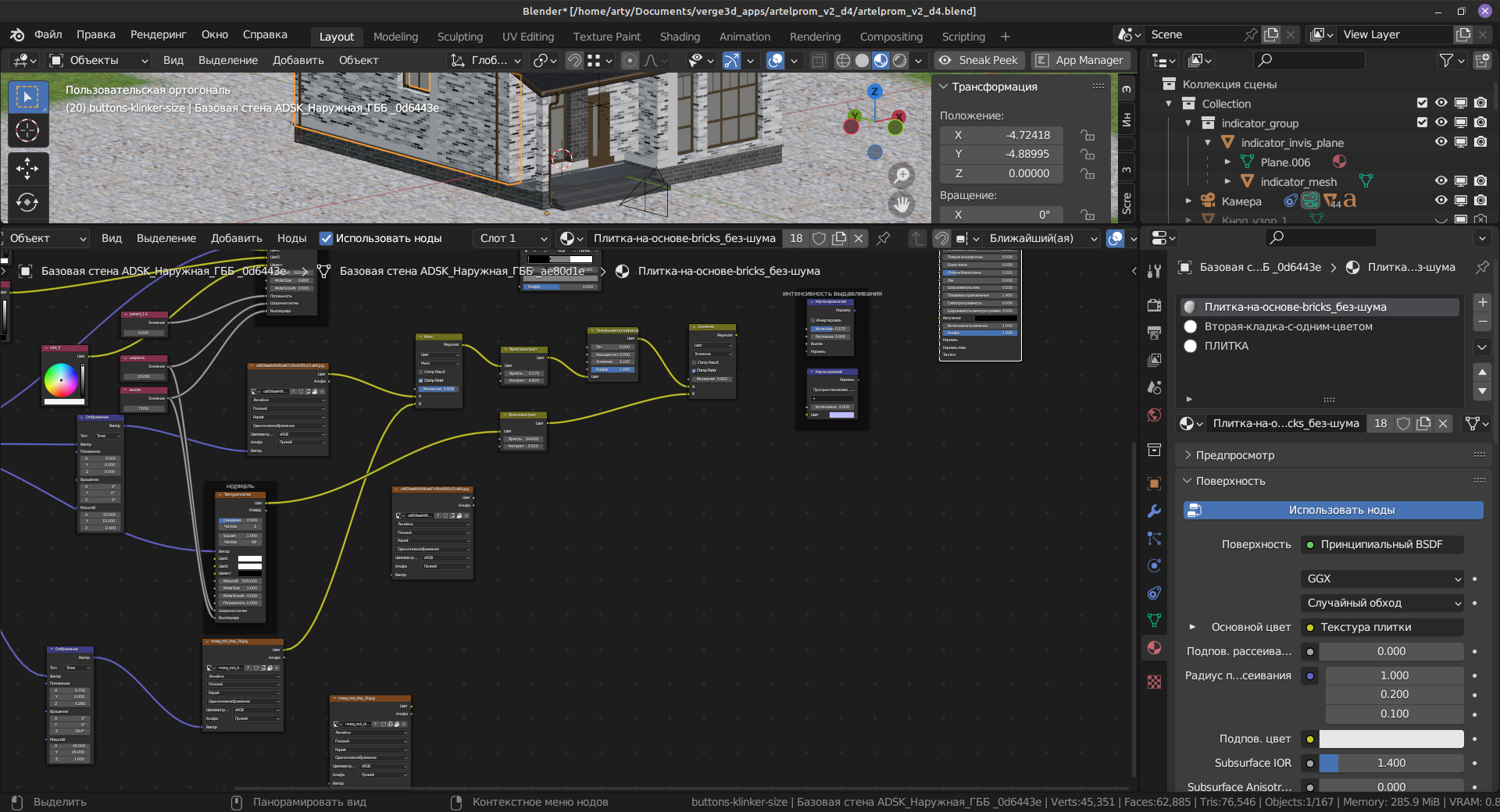The image size is (1500, 812).
Task: Click the white 'Подпов. цвет' color swatch
Action: point(1391,739)
